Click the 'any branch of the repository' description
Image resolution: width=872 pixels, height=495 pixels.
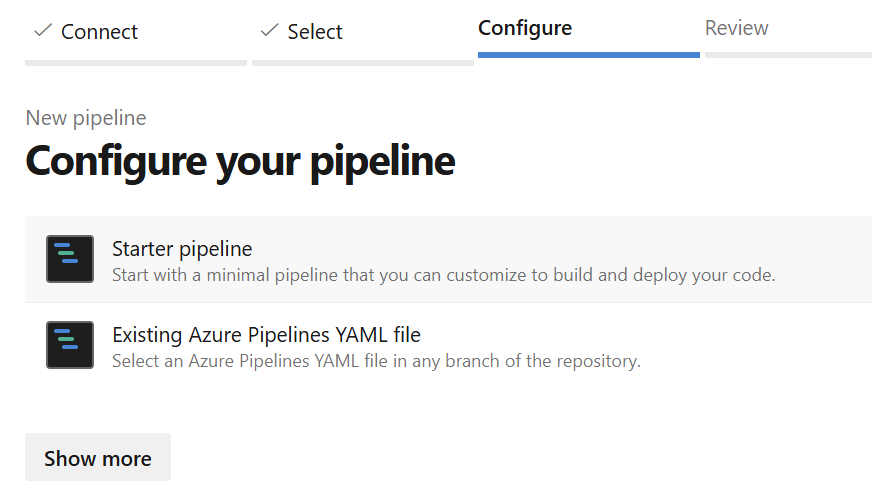376,360
